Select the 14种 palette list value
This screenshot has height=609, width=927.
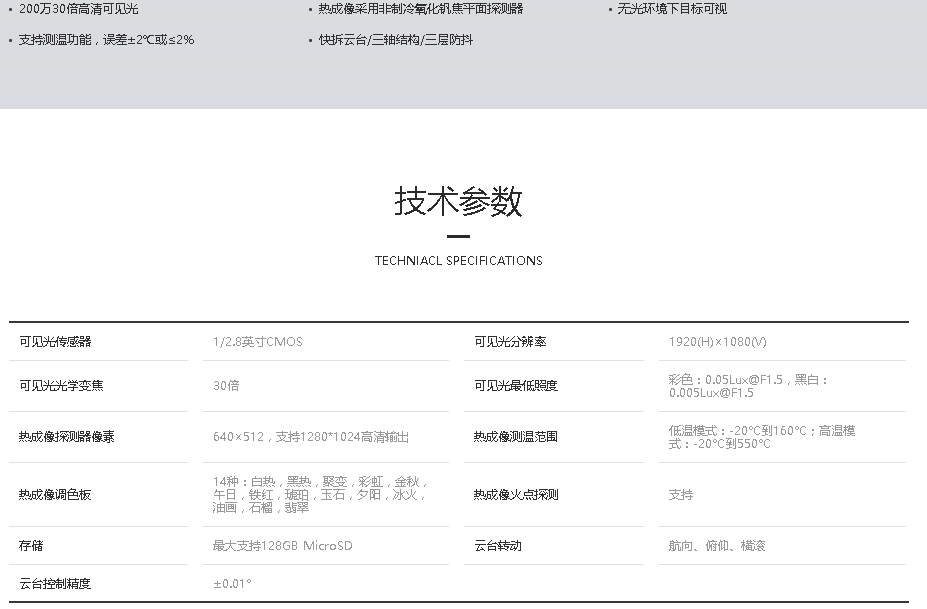pos(319,495)
